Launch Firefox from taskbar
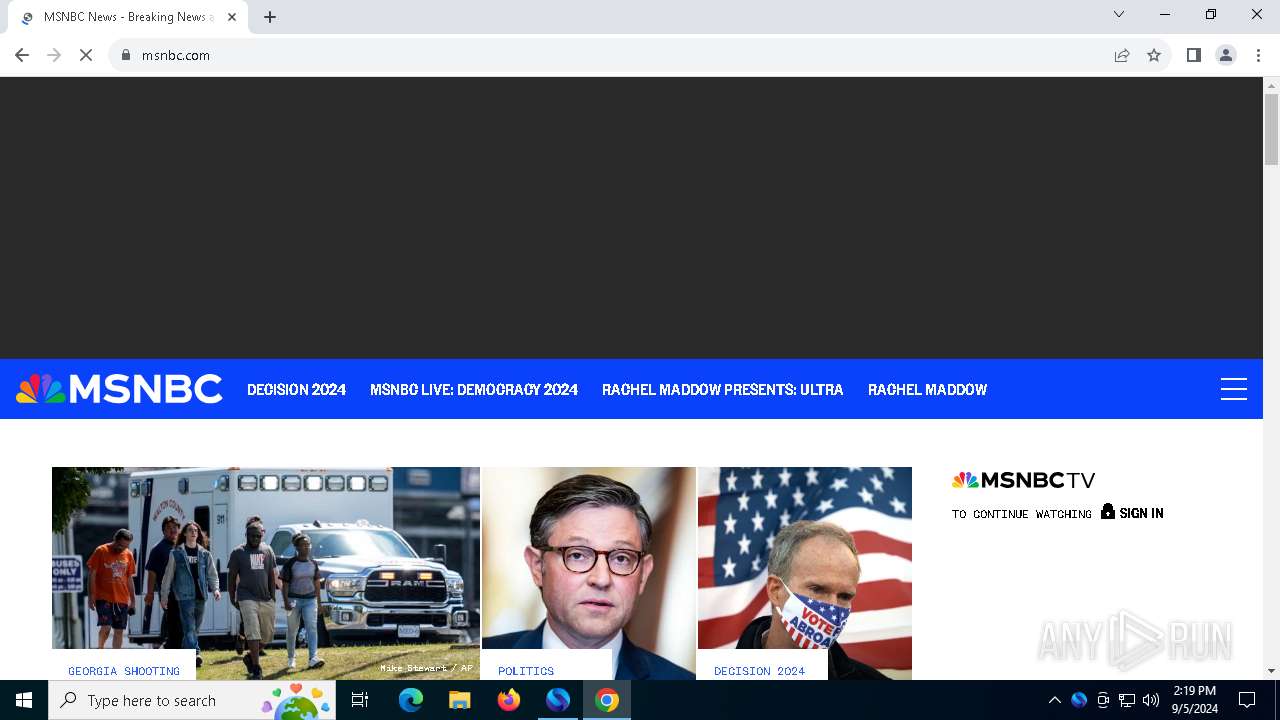Image resolution: width=1280 pixels, height=720 pixels. pyautogui.click(x=509, y=700)
